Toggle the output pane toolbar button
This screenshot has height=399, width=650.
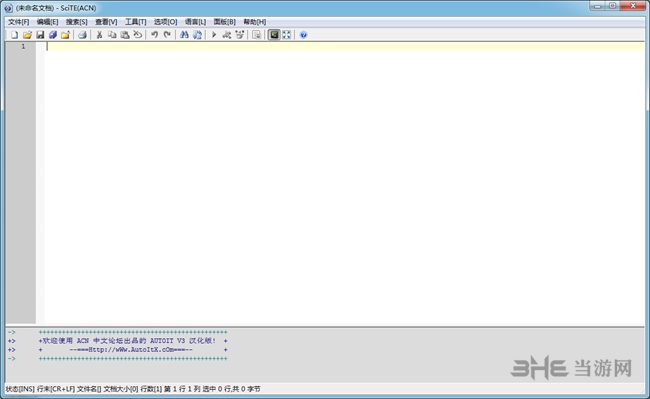274,35
